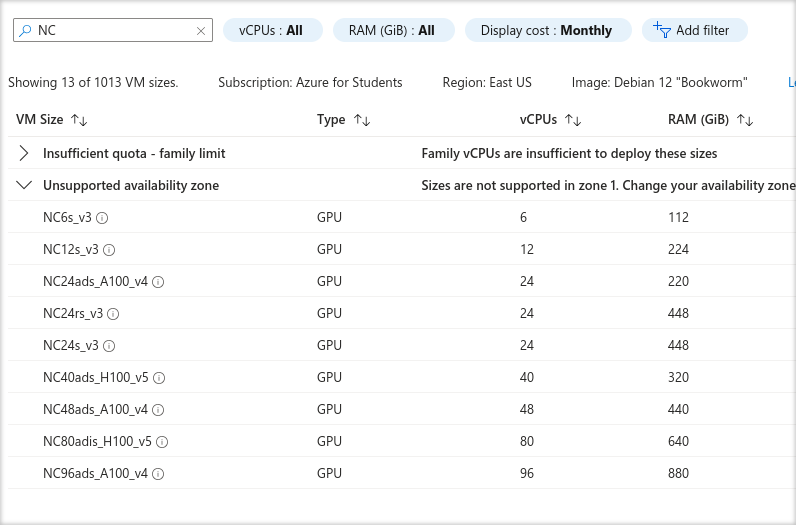Image resolution: width=796 pixels, height=525 pixels.
Task: Click info icon next to NC80adis_H100_v5
Action: click(162, 441)
